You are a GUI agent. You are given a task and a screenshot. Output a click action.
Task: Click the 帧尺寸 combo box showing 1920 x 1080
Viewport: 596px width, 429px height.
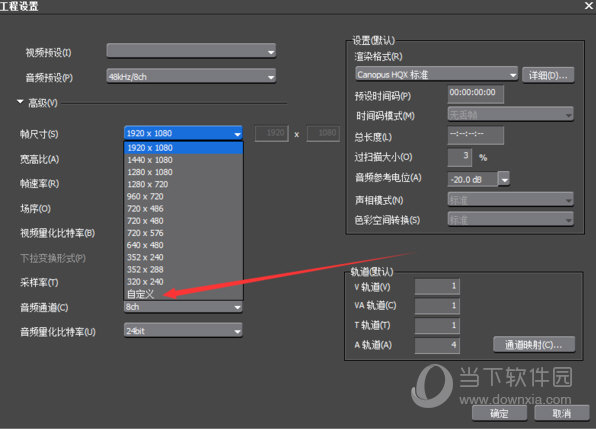point(183,133)
